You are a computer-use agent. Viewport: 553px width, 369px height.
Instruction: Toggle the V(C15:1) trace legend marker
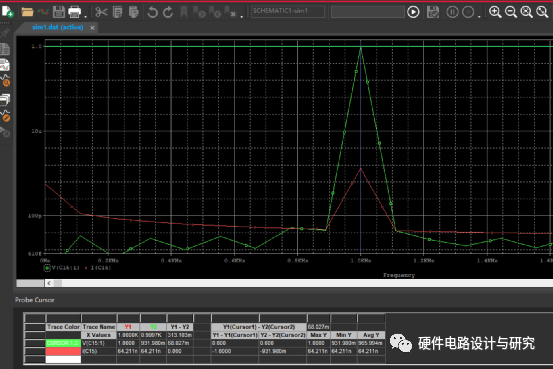click(47, 268)
